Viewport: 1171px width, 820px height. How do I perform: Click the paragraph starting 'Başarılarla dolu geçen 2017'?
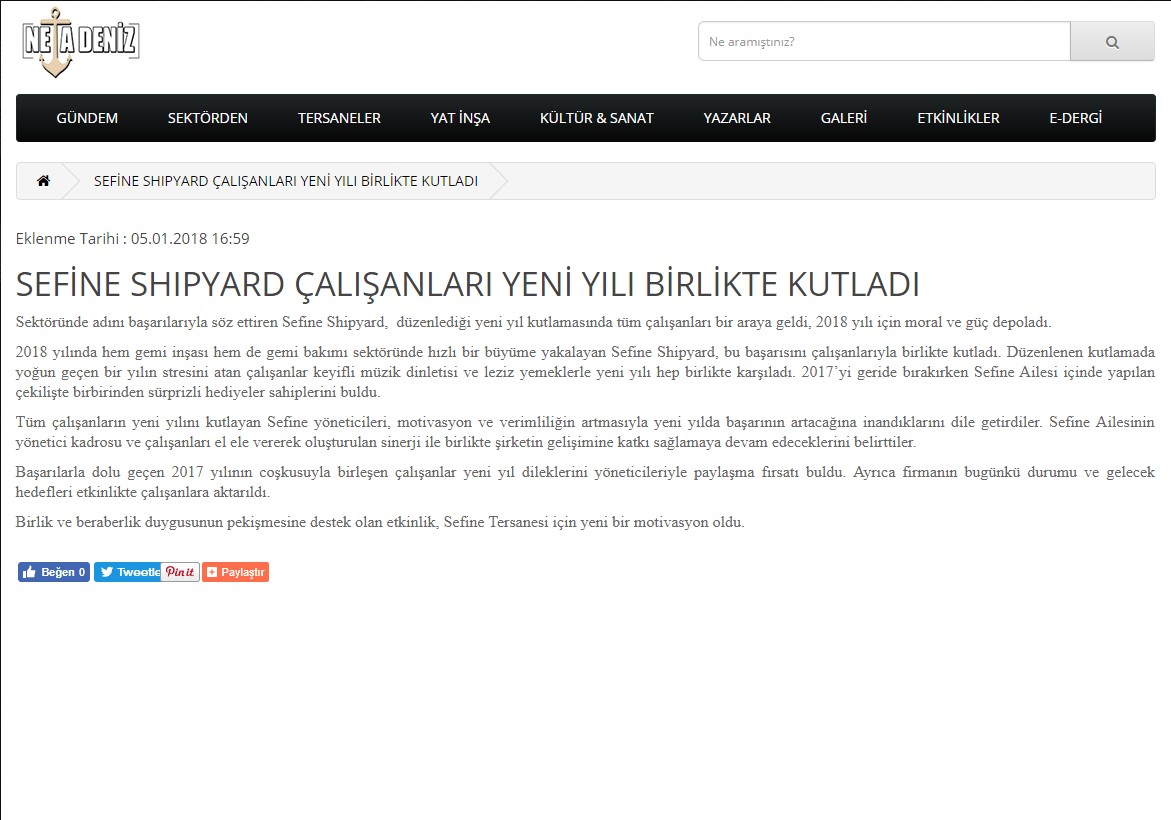[x=586, y=482]
